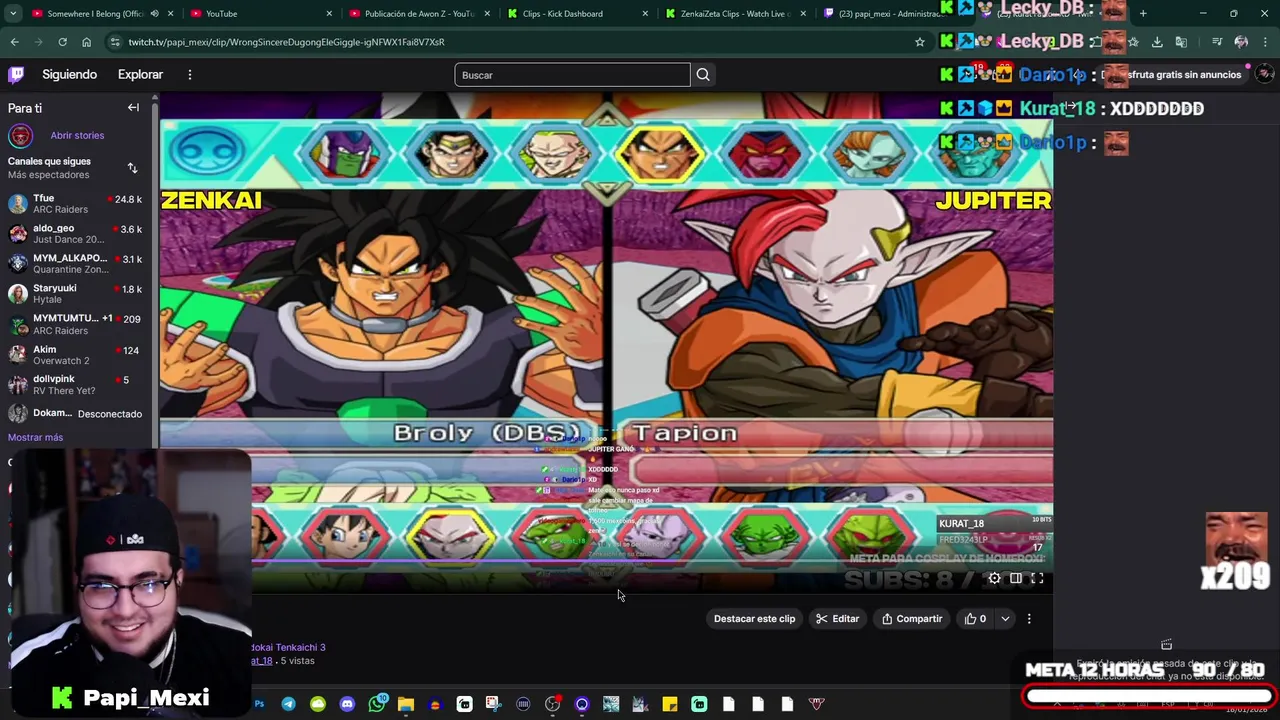Open the MYMTUMTU channel playing ARC Raiders

[x=75, y=324]
